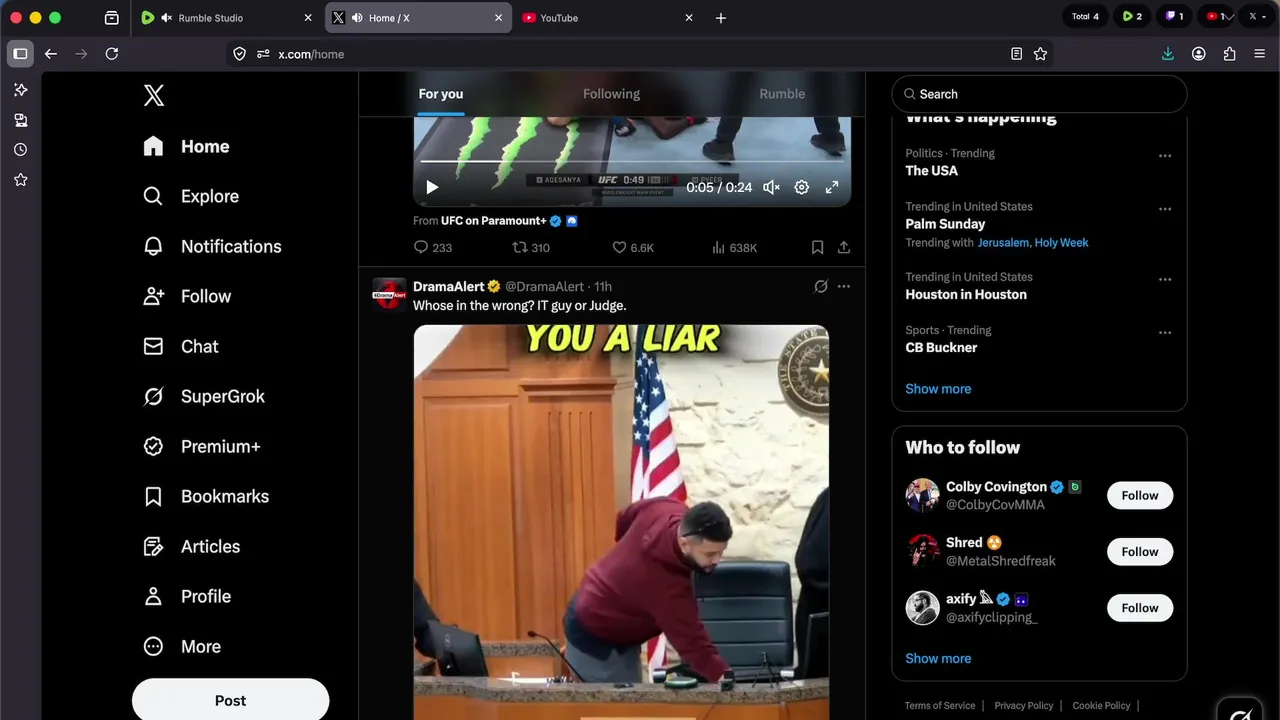Open options for Houston in Houston trend
Screen dimensions: 1280x720
point(1164,280)
